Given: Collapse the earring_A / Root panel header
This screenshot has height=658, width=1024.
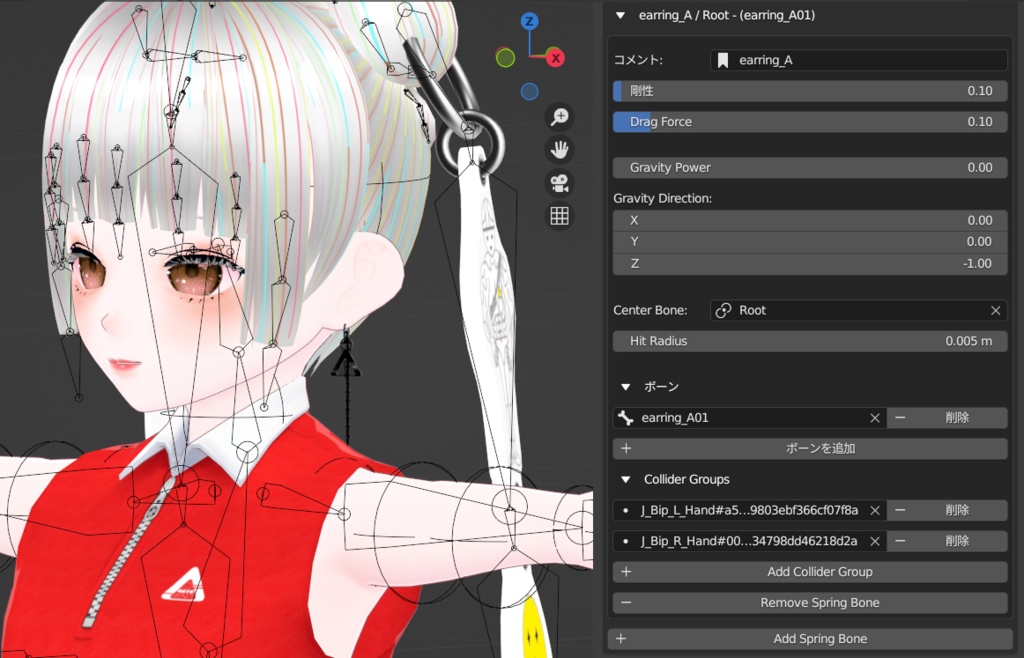Looking at the screenshot, I should pyautogui.click(x=620, y=16).
